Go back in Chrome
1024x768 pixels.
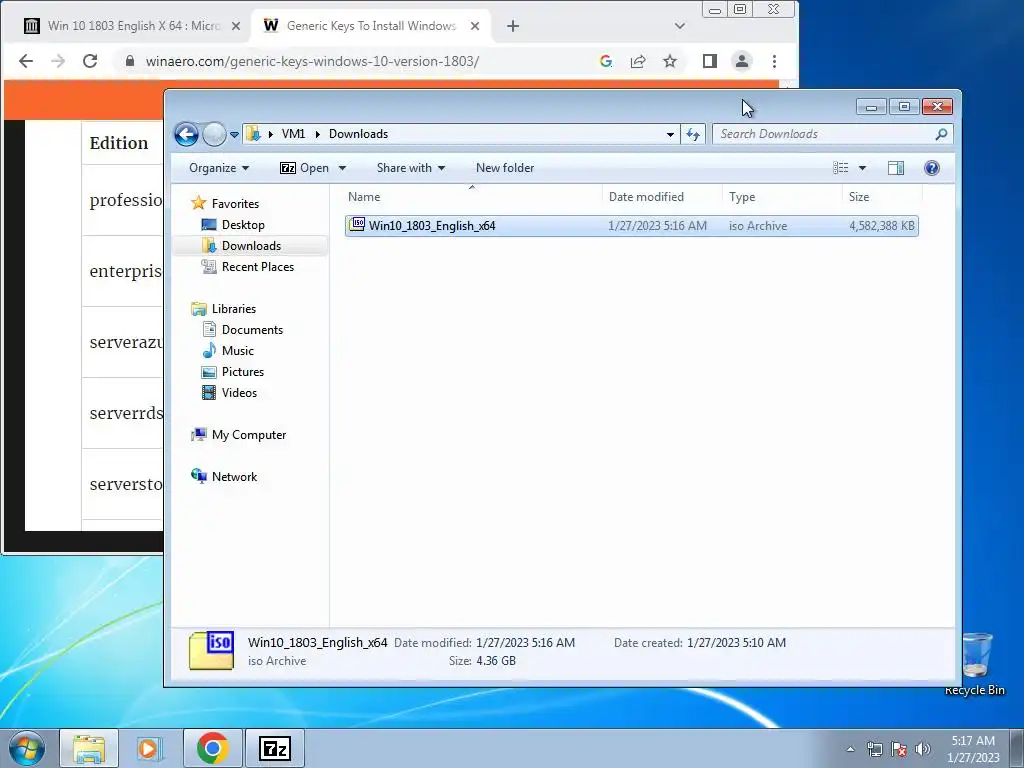point(26,61)
